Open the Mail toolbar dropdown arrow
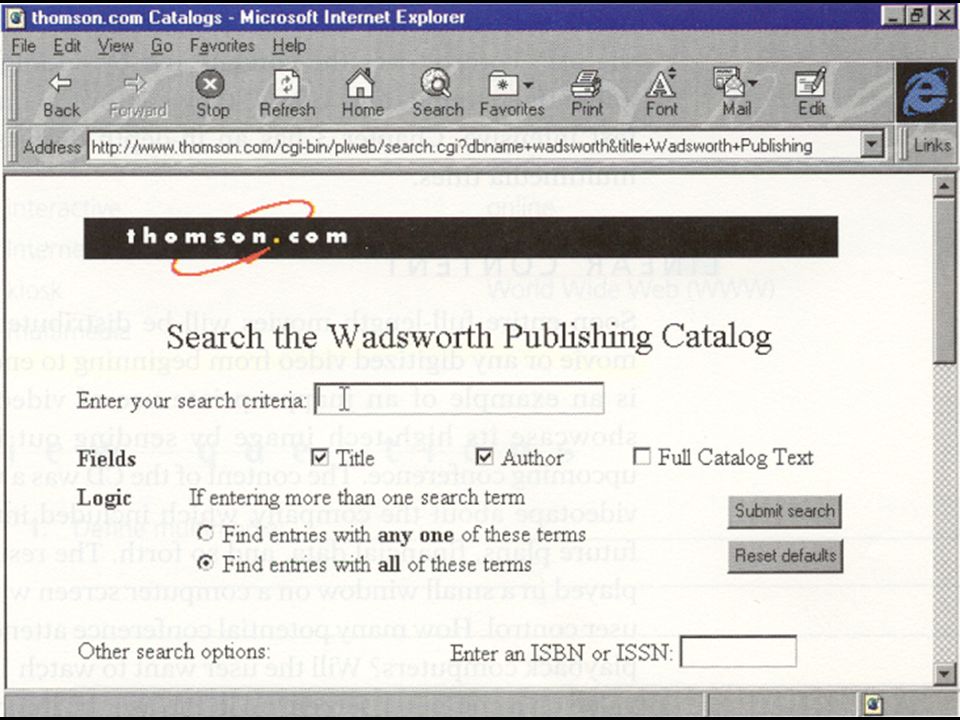Viewport: 960px width, 720px height. click(752, 83)
